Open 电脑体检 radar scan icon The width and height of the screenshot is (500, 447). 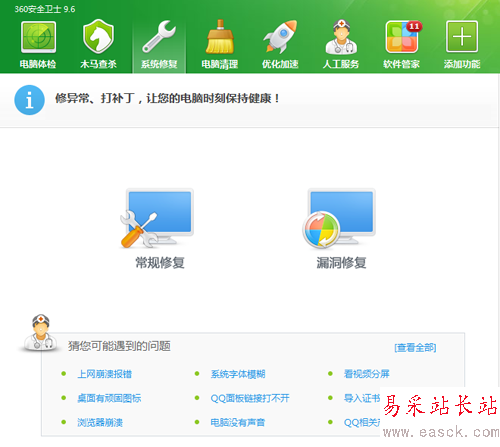click(38, 37)
